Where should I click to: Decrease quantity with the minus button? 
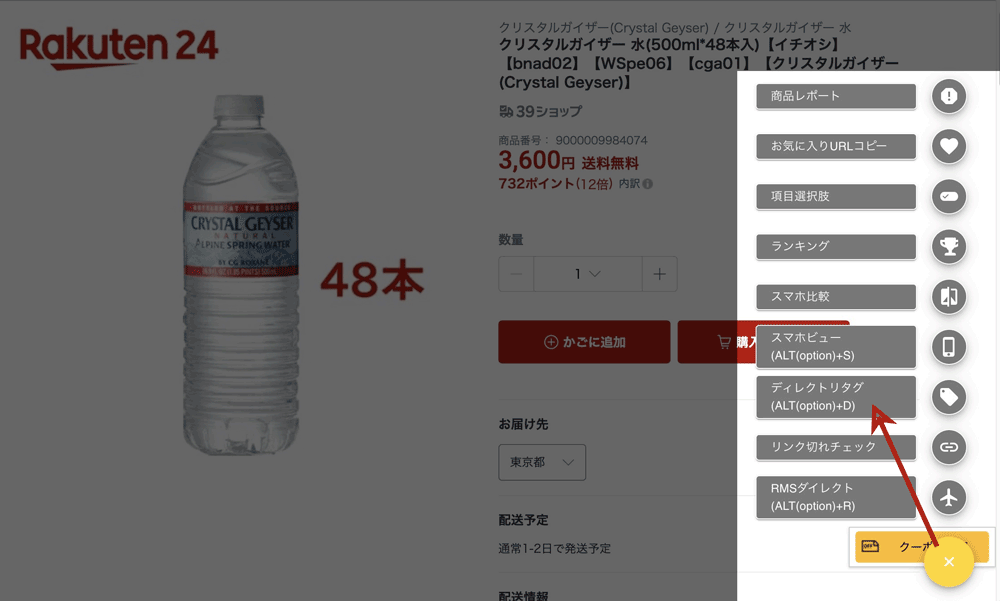coord(517,274)
